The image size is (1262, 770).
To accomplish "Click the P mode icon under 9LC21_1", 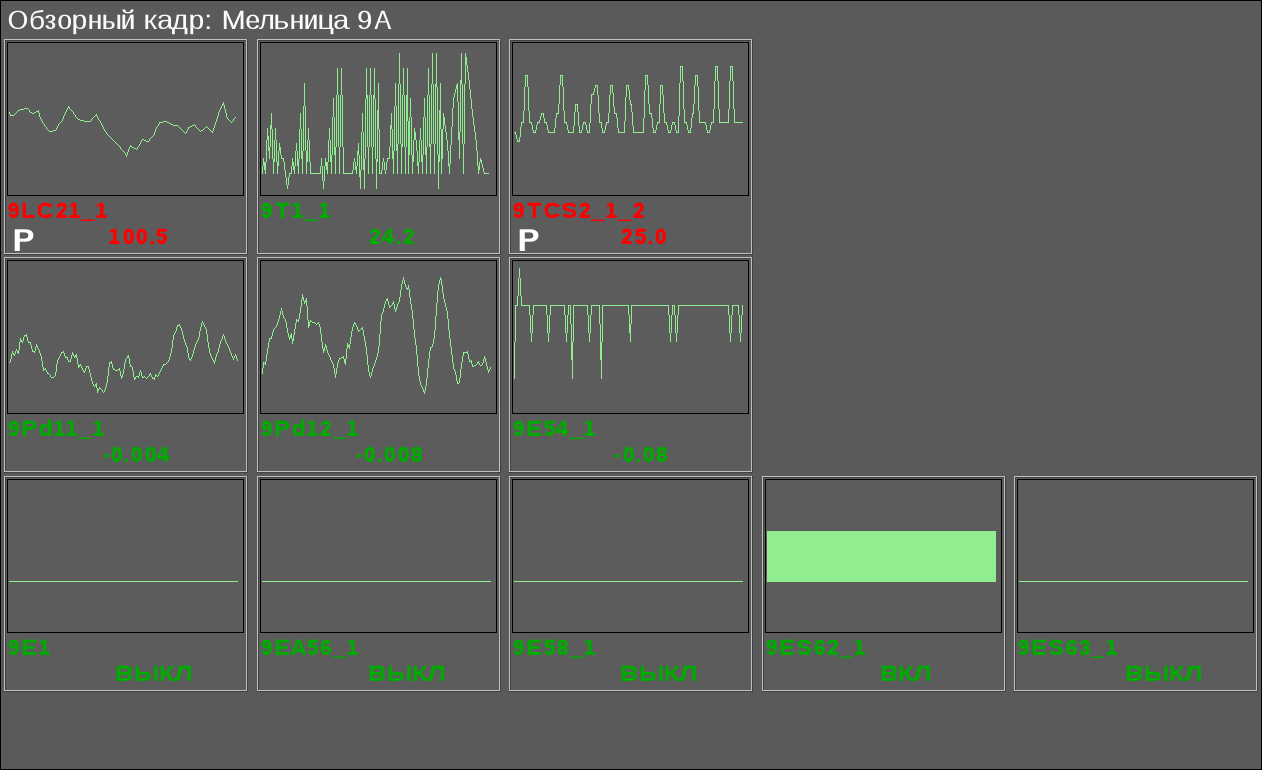I will click(23, 239).
